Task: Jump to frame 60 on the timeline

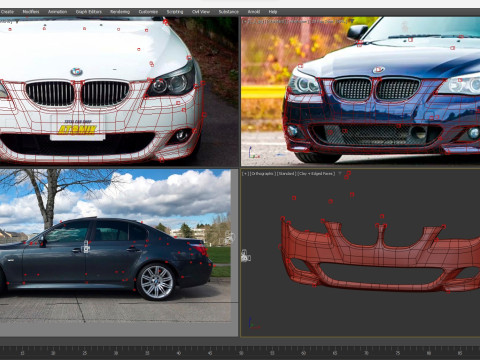Action: click(303, 353)
